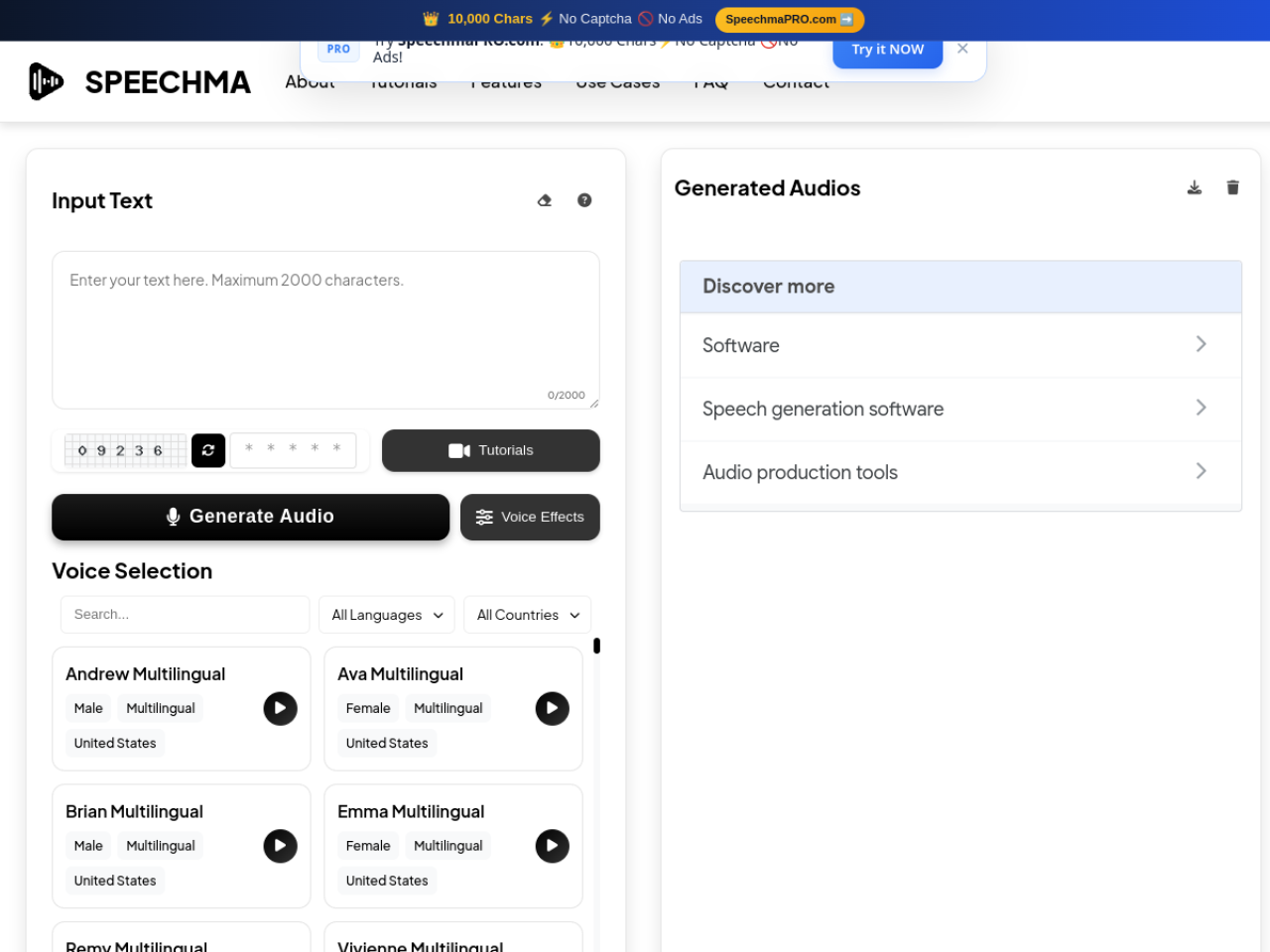The height and width of the screenshot is (952, 1270).
Task: Select the Emma Multilingual voice card
Action: click(x=452, y=846)
